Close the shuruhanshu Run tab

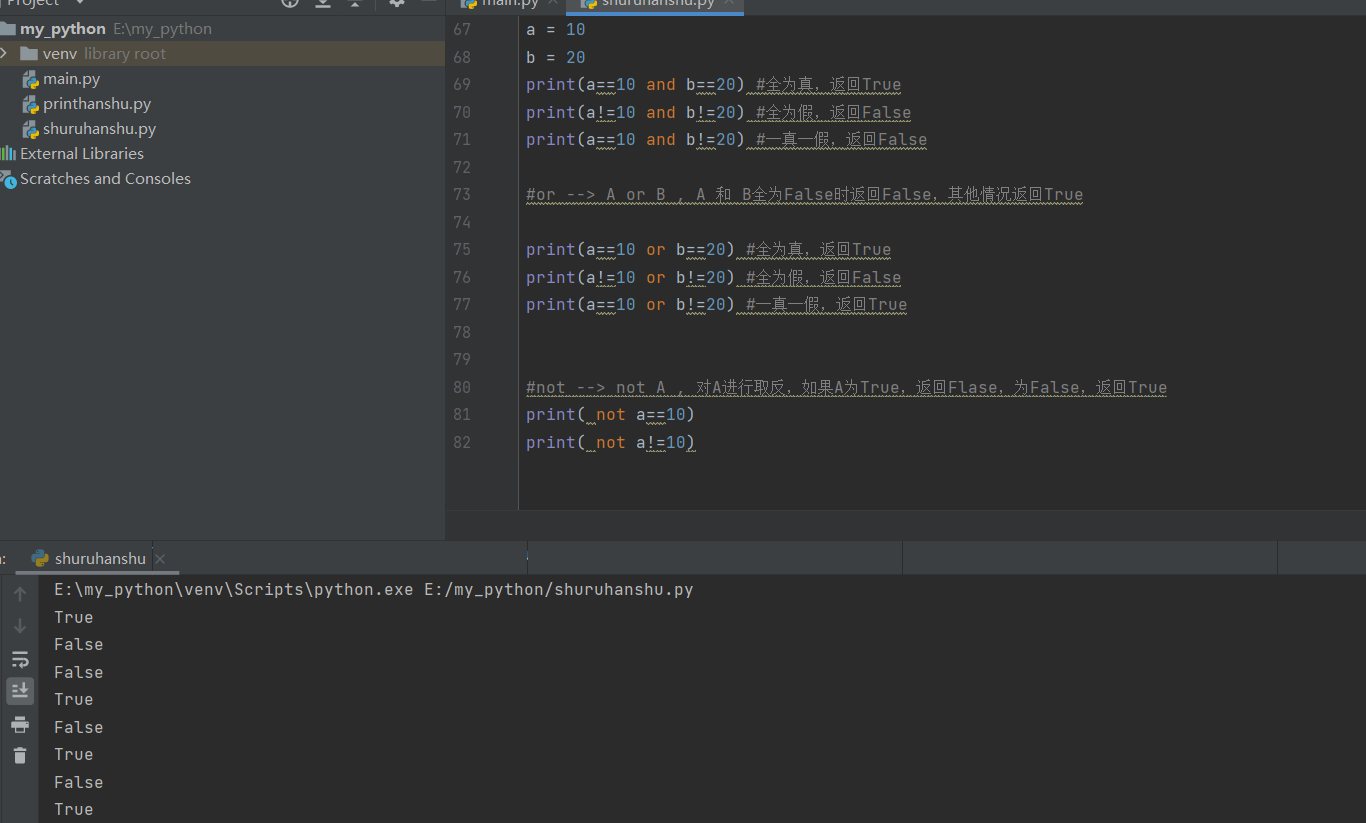coord(160,559)
